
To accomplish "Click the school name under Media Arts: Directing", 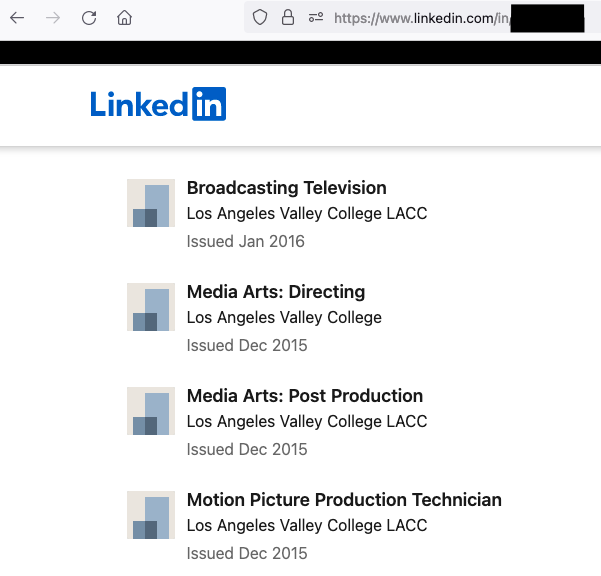I will pos(284,317).
